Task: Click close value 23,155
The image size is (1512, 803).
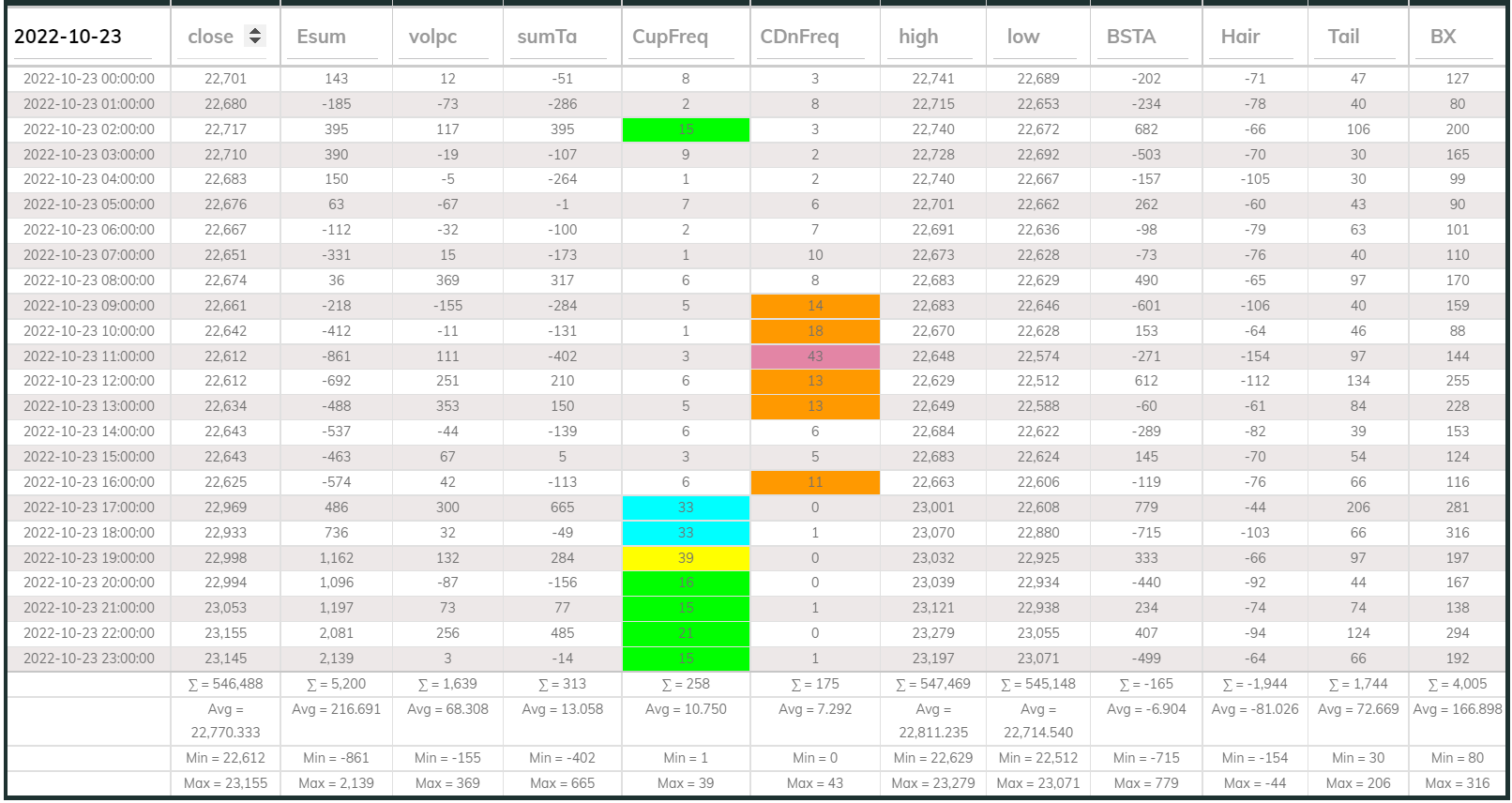Action: click(x=225, y=633)
